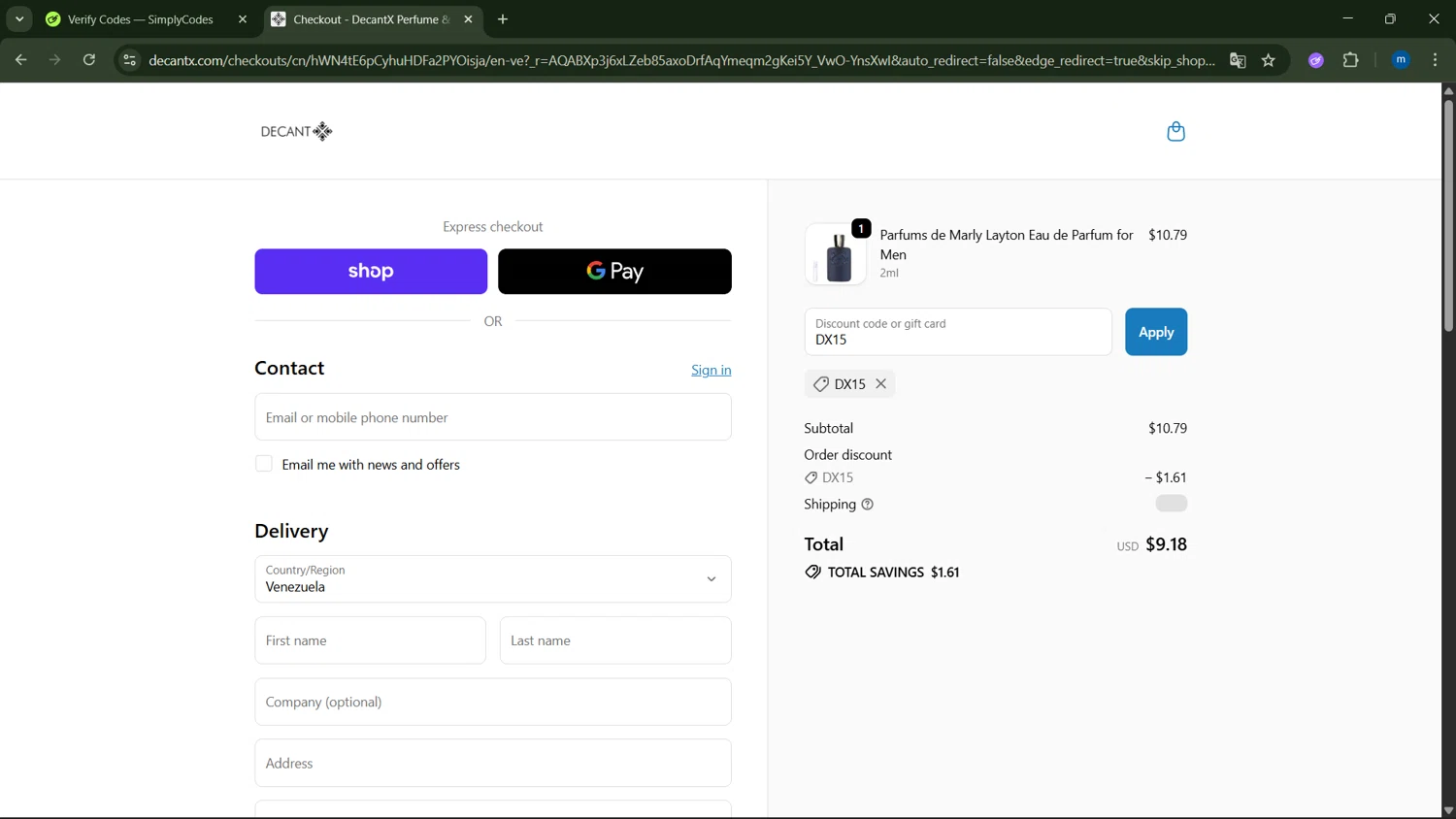This screenshot has width=1456, height=819.
Task: Close the Checkout DecantX tab
Action: coord(468,19)
